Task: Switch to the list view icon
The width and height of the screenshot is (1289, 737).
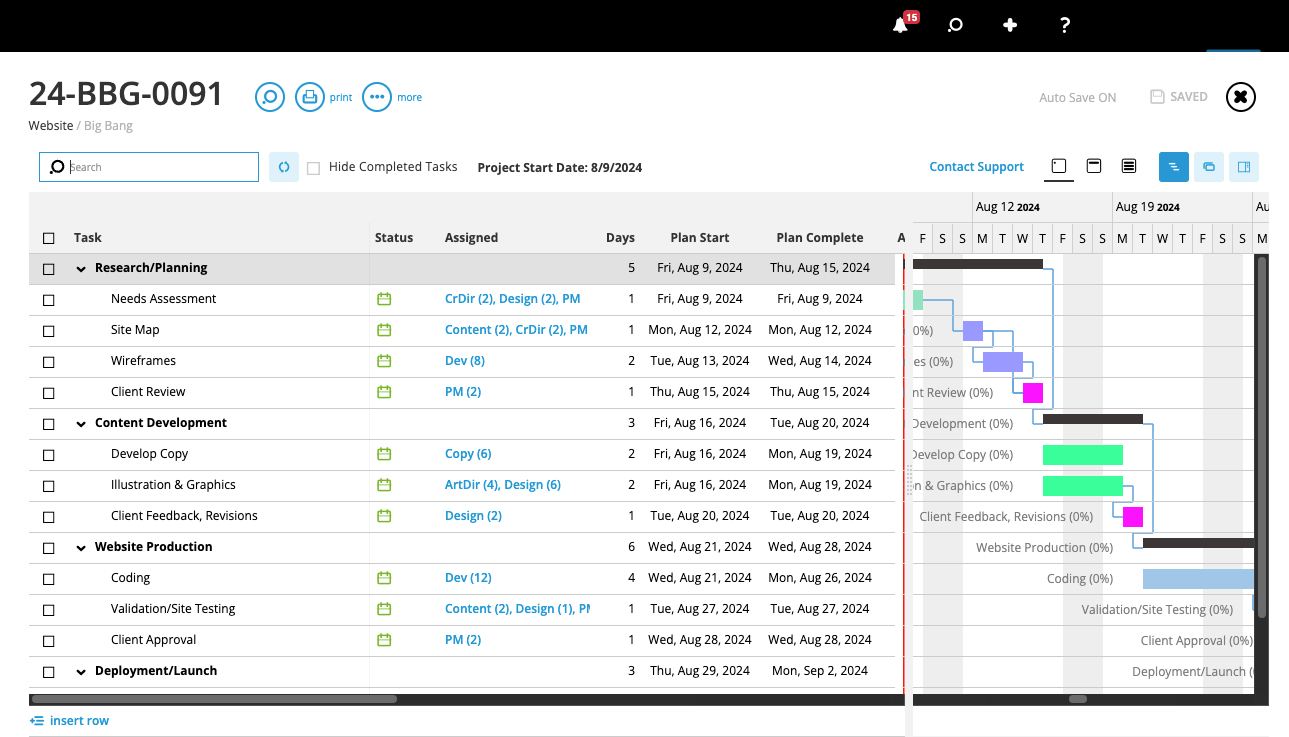Action: click(x=1128, y=166)
